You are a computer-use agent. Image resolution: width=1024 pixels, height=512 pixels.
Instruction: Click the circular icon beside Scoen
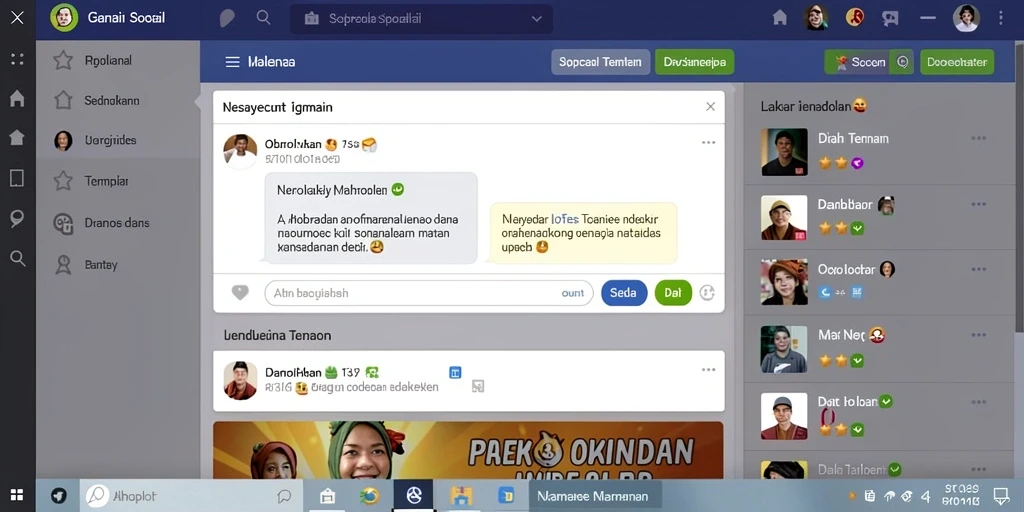903,62
